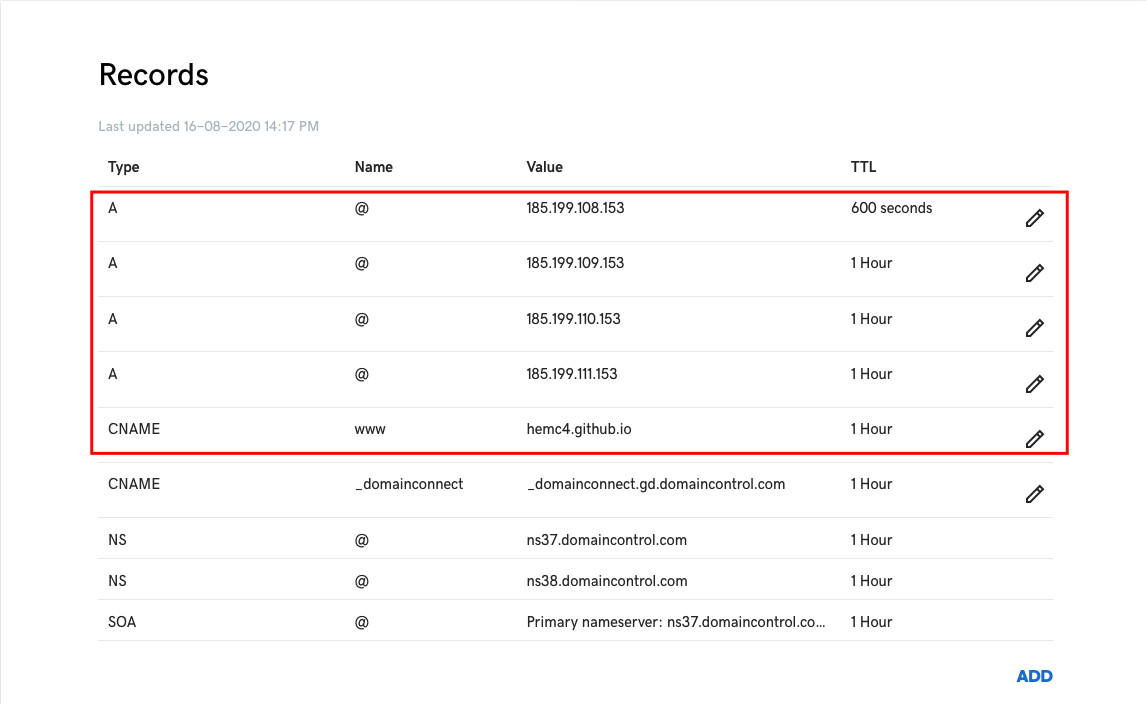Click the www name cell

370,430
